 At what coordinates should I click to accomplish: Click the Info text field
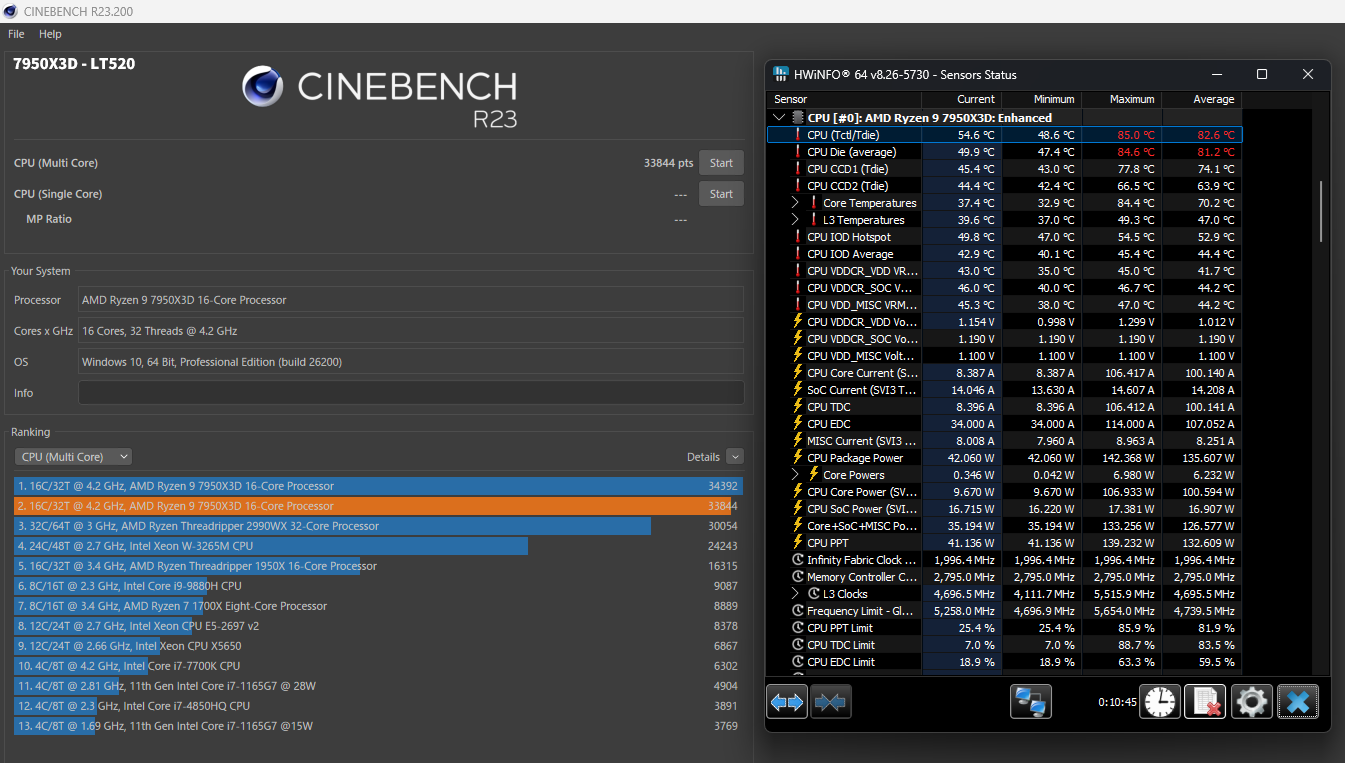[x=410, y=393]
